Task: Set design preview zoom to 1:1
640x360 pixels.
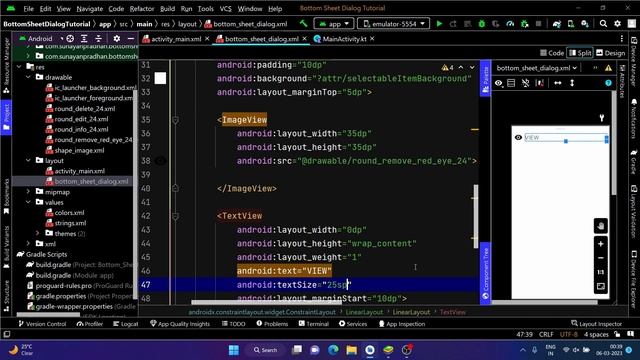Action: tap(600, 272)
